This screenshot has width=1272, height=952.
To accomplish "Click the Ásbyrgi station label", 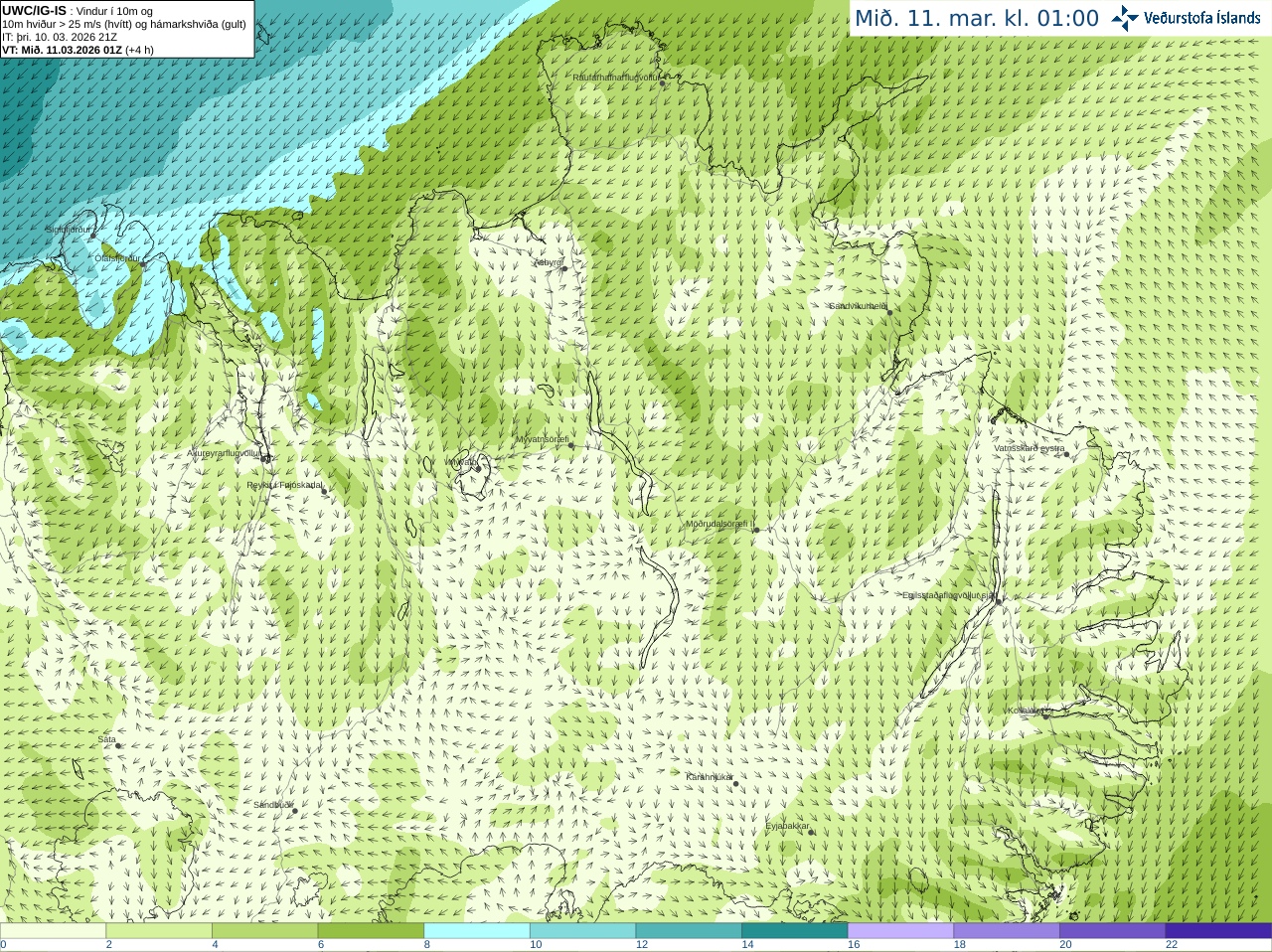I will tap(548, 262).
